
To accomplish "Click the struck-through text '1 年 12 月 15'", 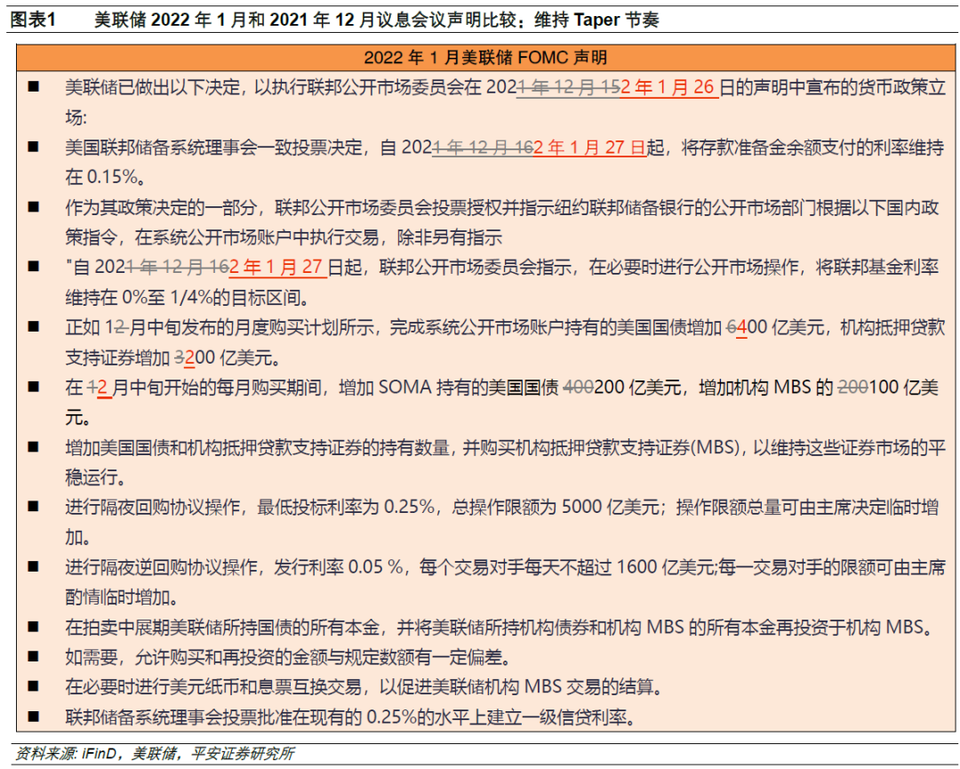I will click(x=569, y=88).
